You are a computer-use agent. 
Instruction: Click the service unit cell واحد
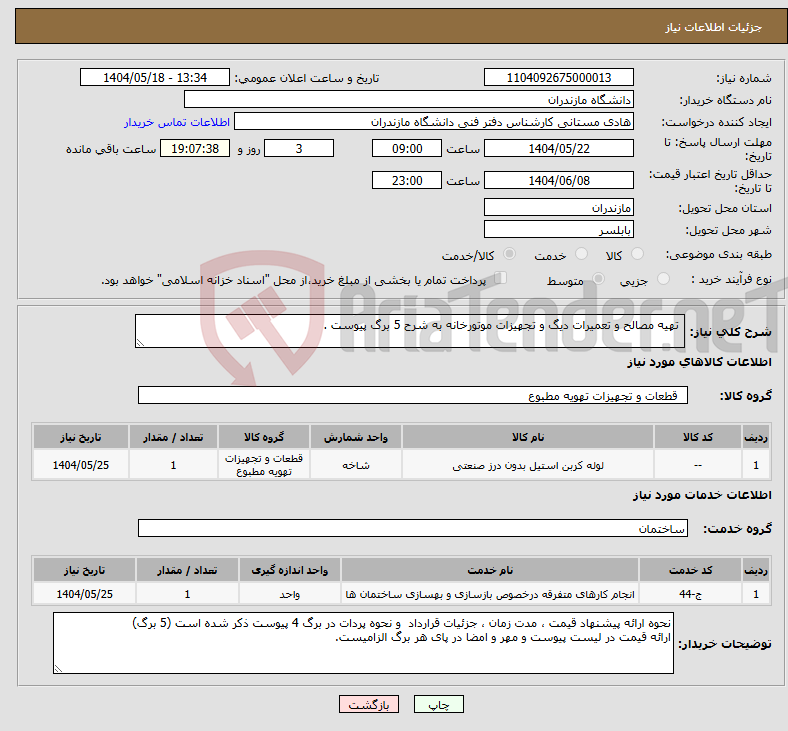coord(289,594)
